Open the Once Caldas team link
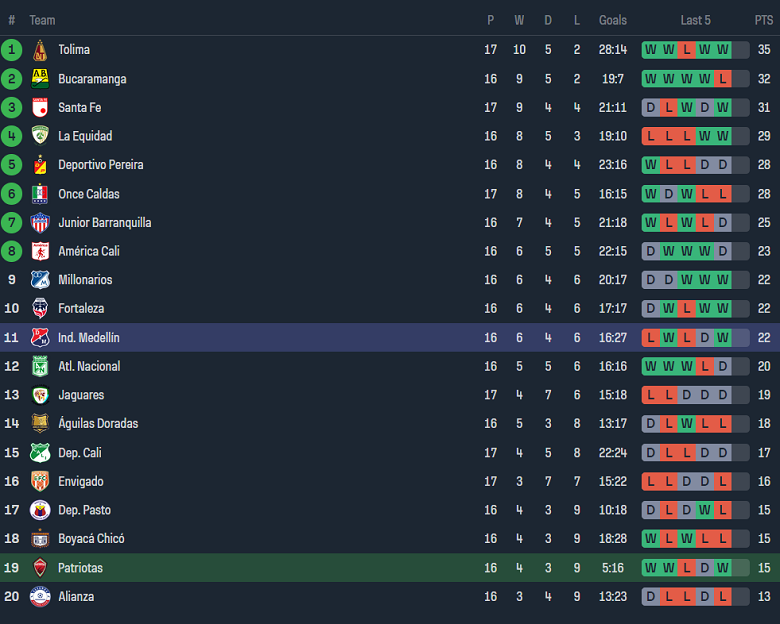This screenshot has width=780, height=624. point(87,194)
